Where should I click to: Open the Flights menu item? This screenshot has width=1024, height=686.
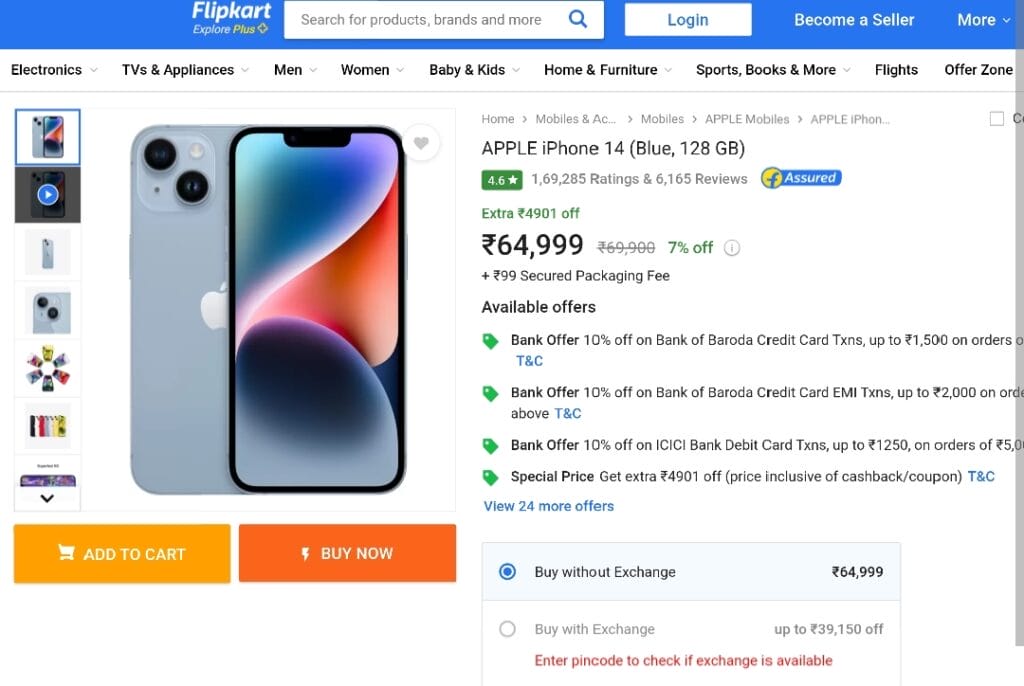click(896, 70)
